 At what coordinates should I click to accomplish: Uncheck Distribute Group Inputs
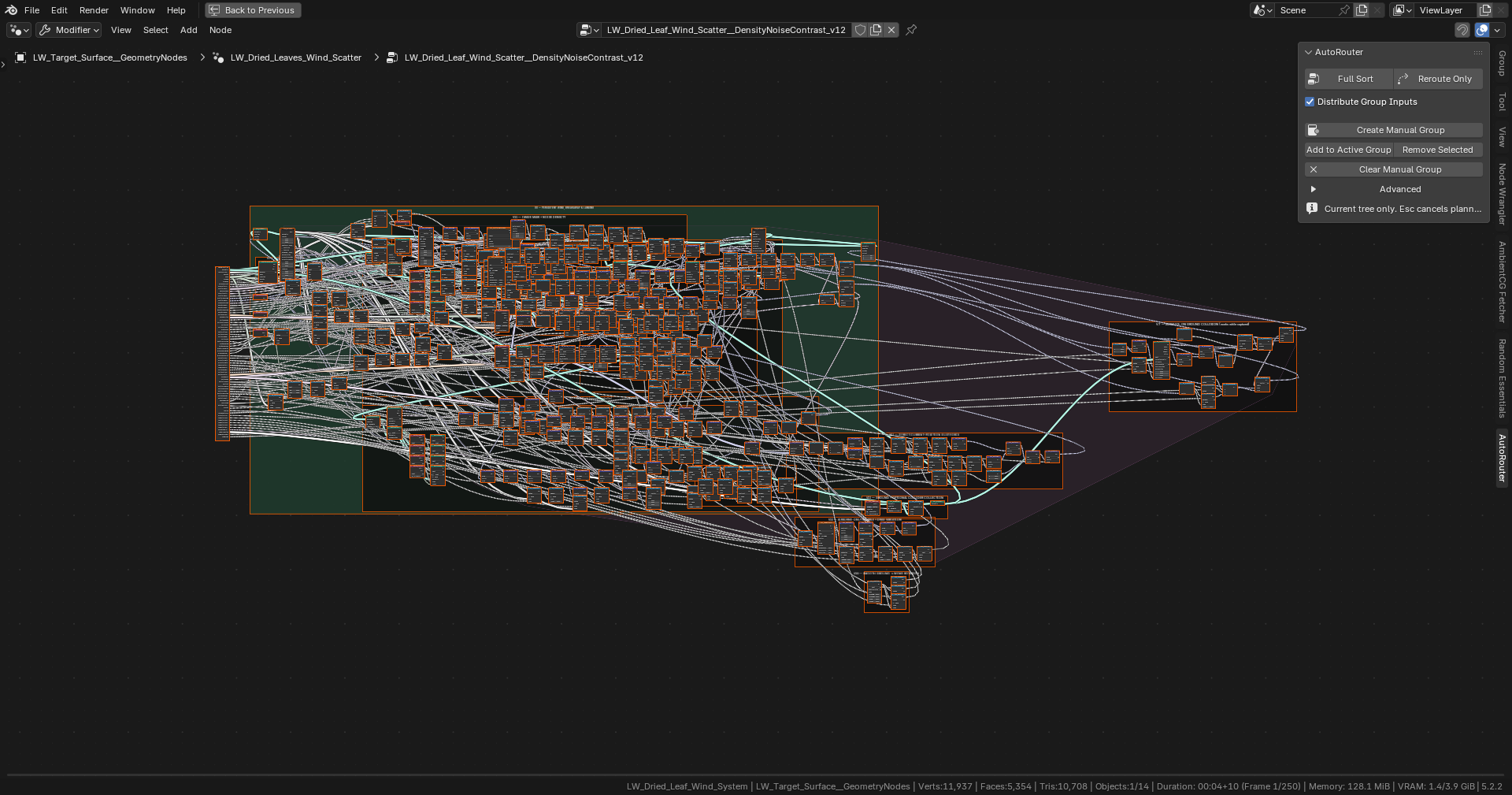point(1310,102)
